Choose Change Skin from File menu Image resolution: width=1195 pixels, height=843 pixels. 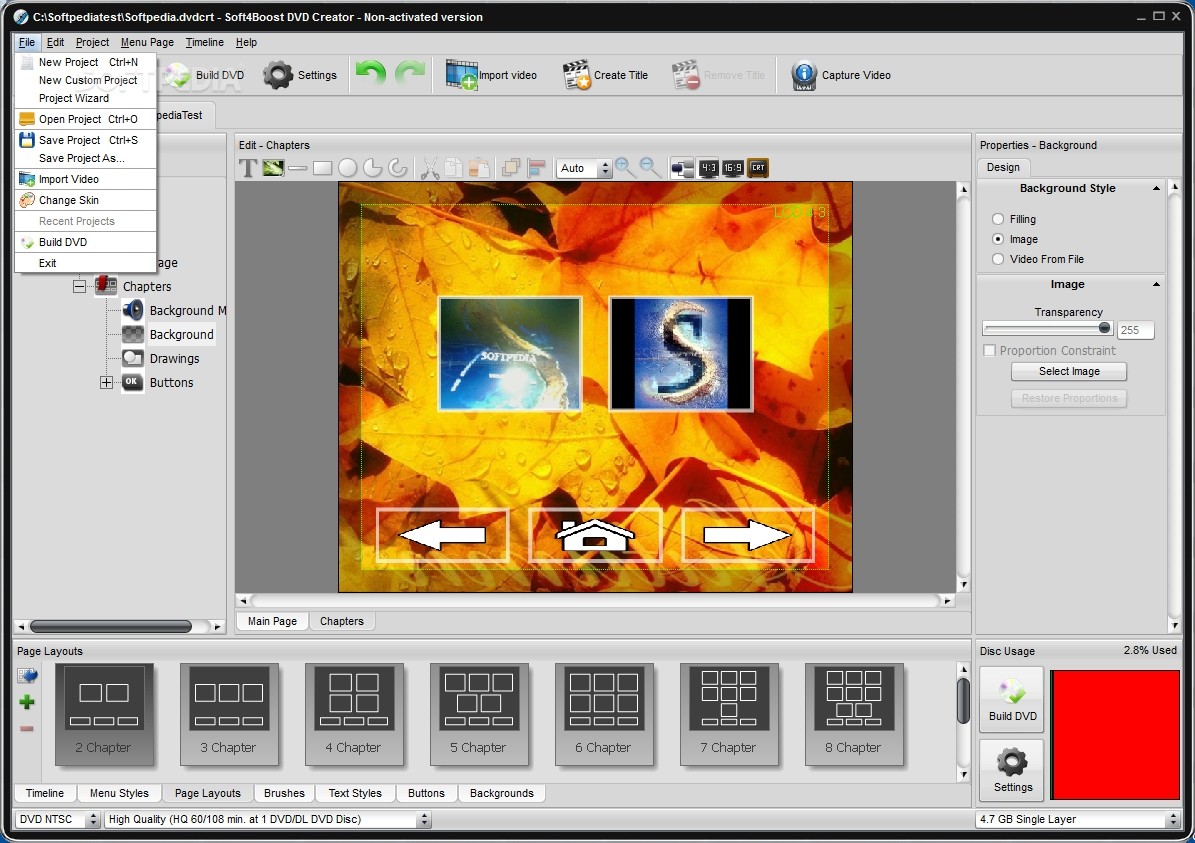click(85, 200)
